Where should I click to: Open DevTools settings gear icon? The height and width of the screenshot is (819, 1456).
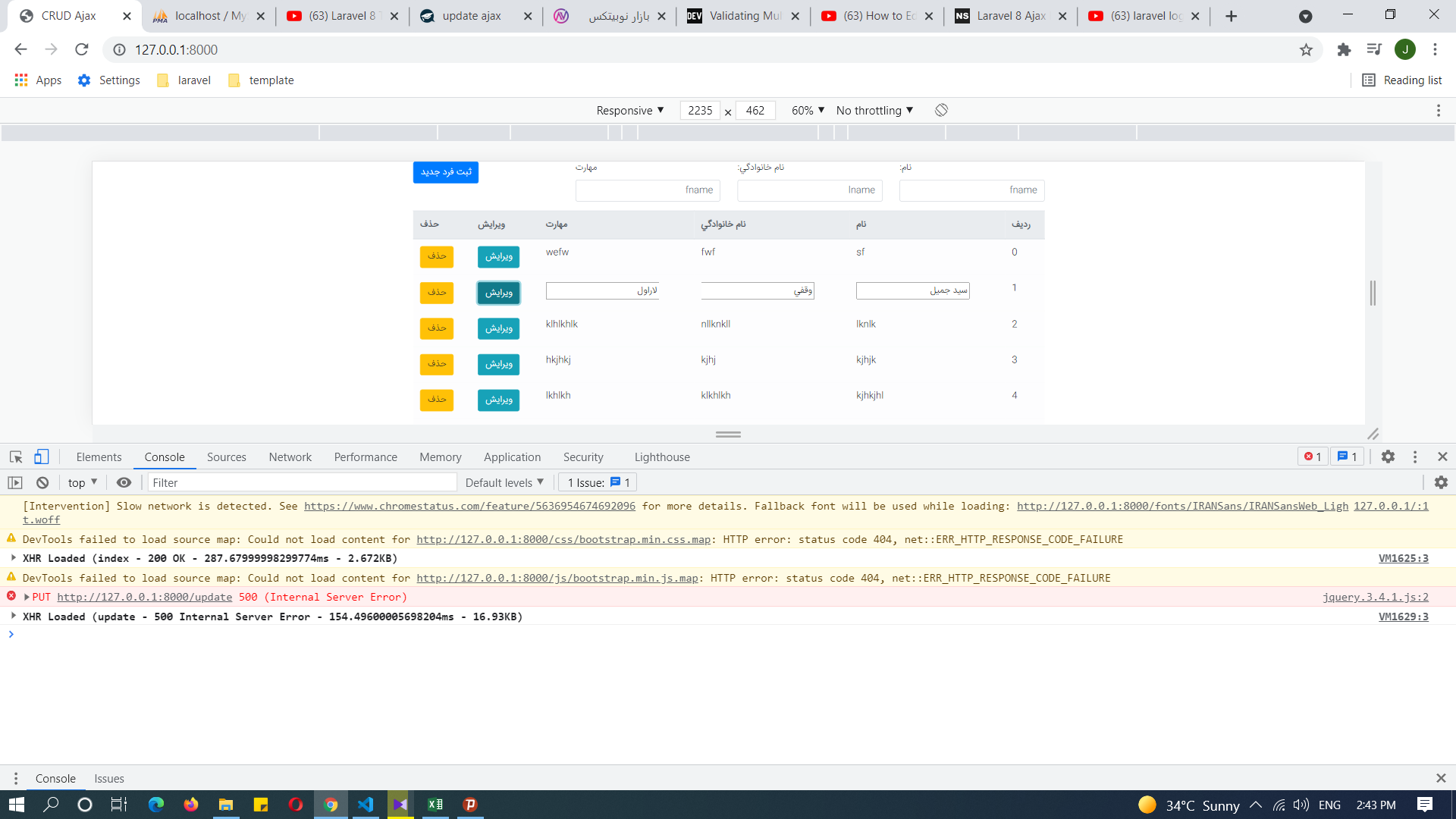[1388, 457]
